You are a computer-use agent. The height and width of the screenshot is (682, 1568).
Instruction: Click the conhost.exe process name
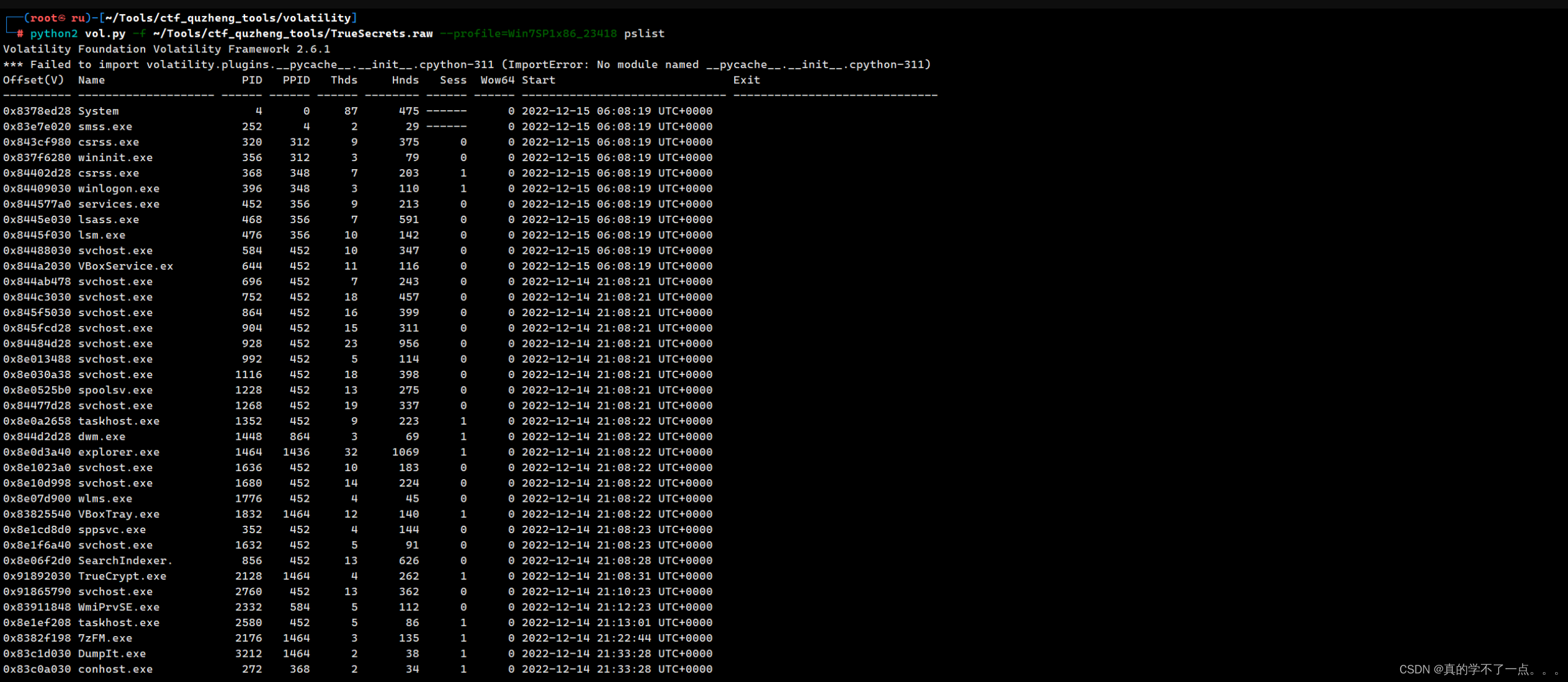tap(115, 669)
